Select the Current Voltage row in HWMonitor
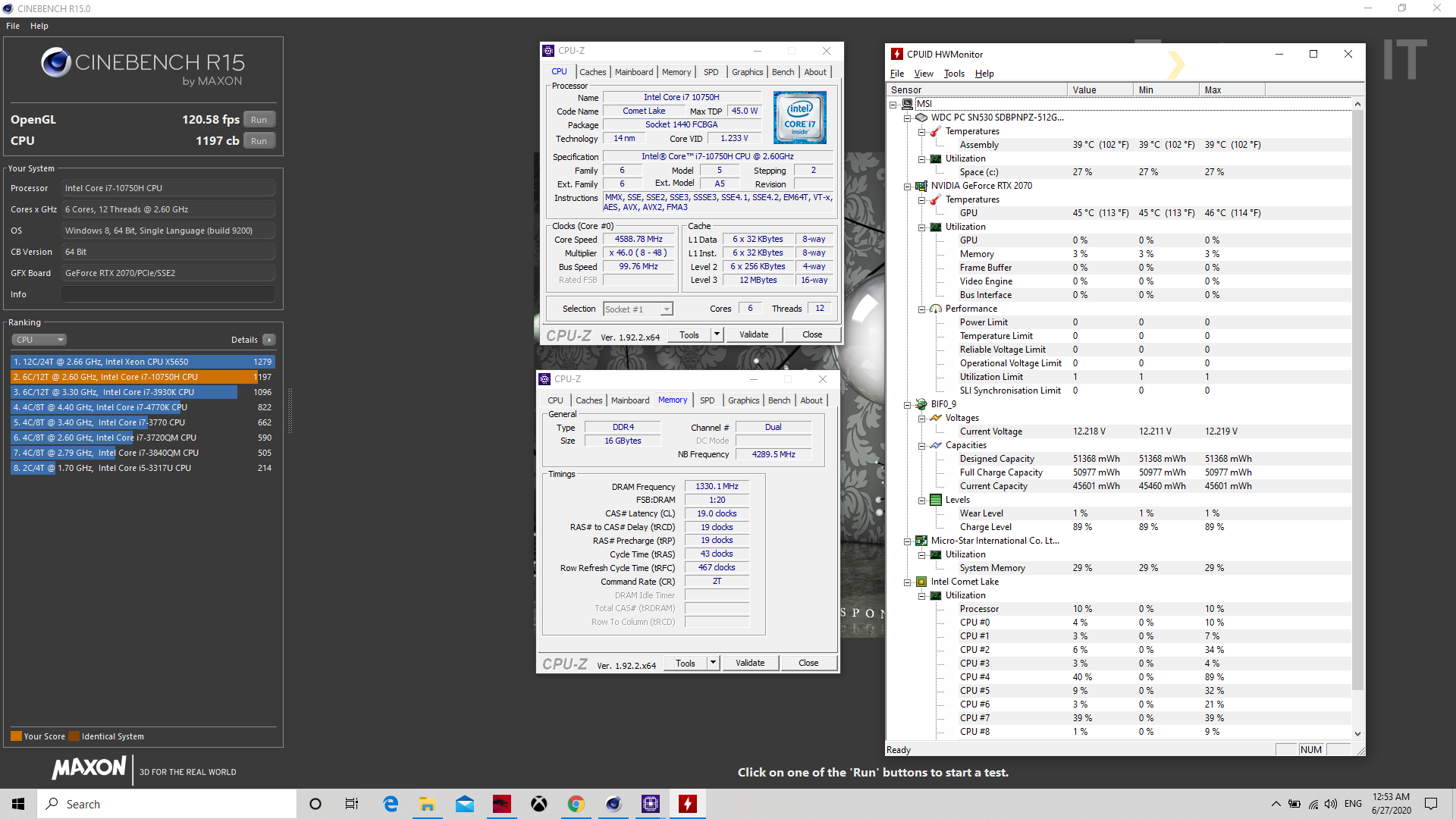 coord(1119,431)
